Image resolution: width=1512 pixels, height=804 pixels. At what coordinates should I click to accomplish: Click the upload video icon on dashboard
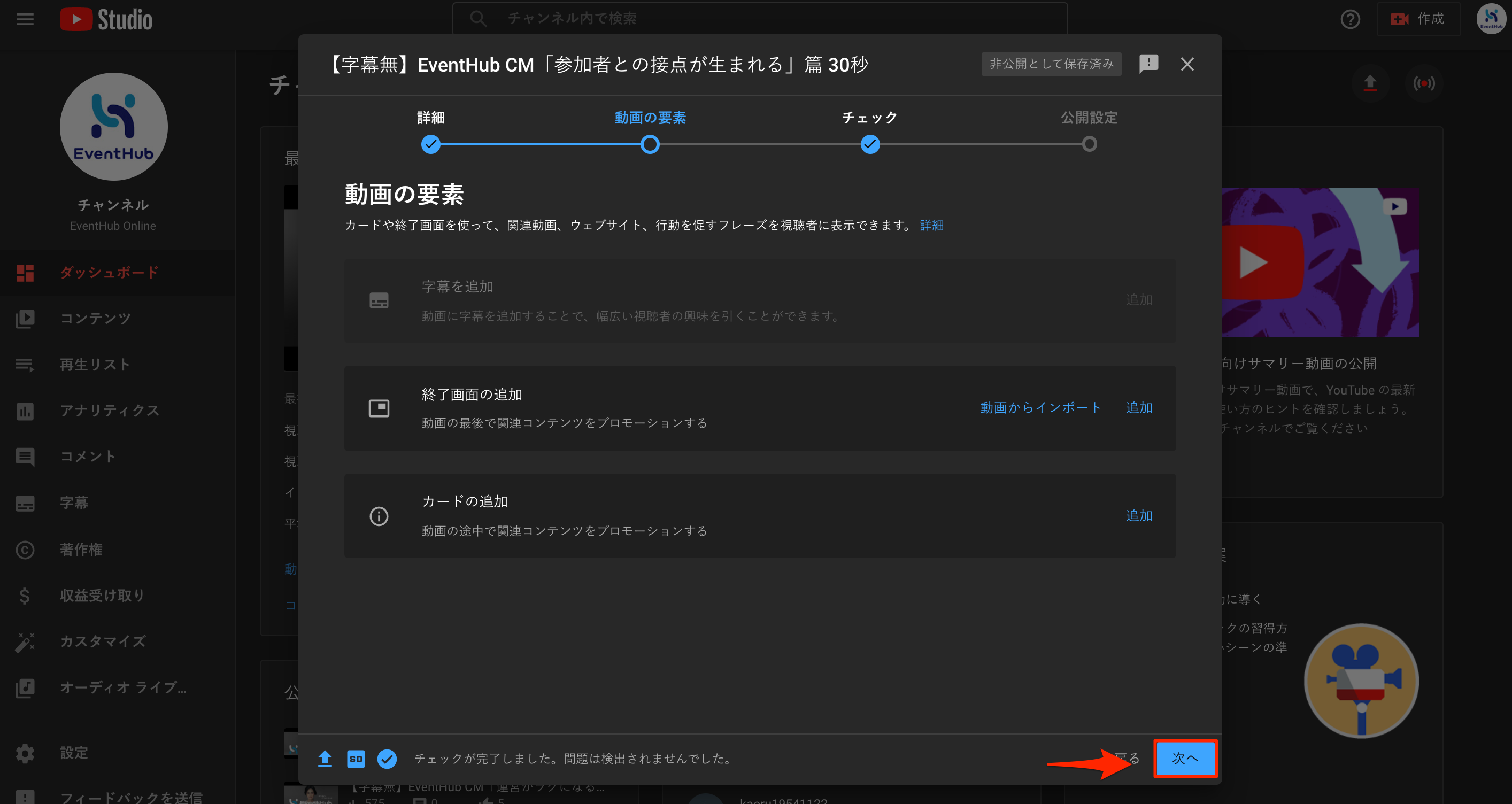tap(1370, 83)
